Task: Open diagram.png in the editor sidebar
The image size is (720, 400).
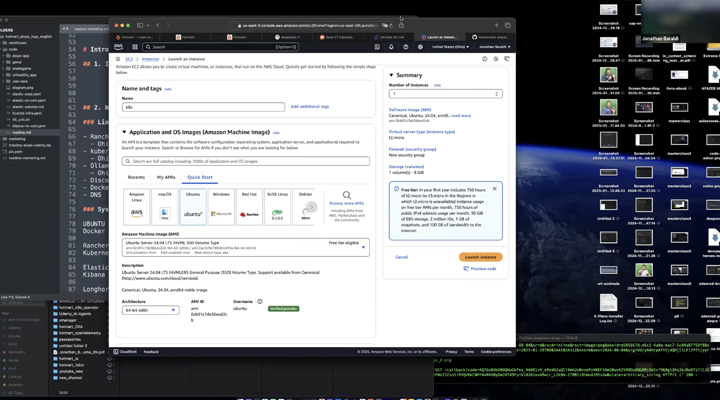Action: pos(20,88)
